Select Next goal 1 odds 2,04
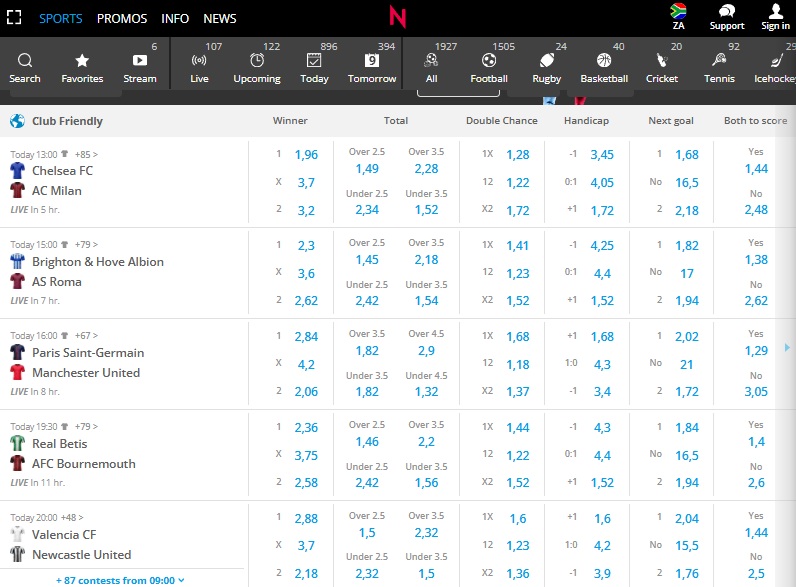 click(687, 518)
